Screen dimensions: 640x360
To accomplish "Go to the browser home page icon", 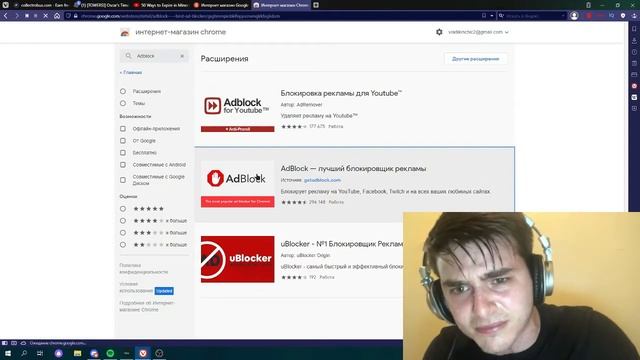I will tap(57, 16).
